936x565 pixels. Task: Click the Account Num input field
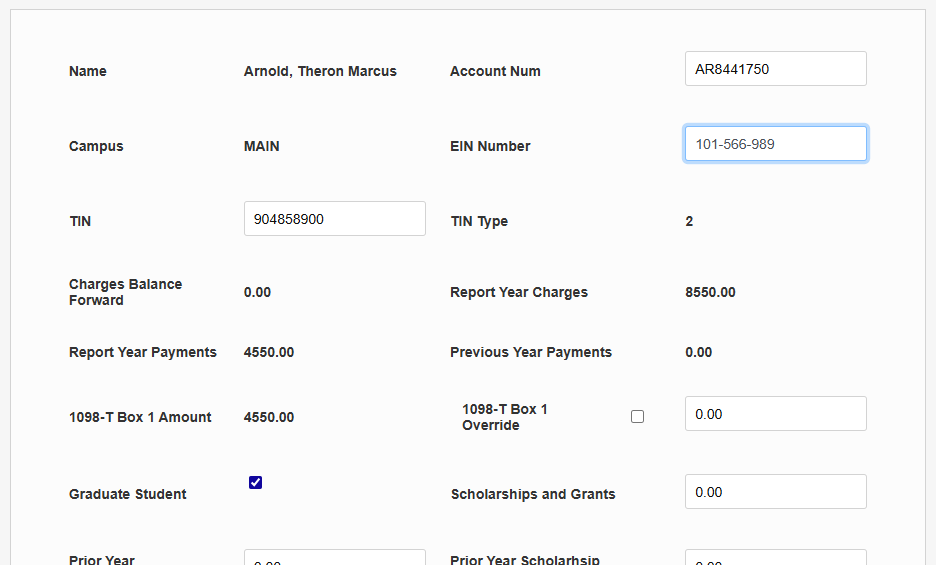775,69
